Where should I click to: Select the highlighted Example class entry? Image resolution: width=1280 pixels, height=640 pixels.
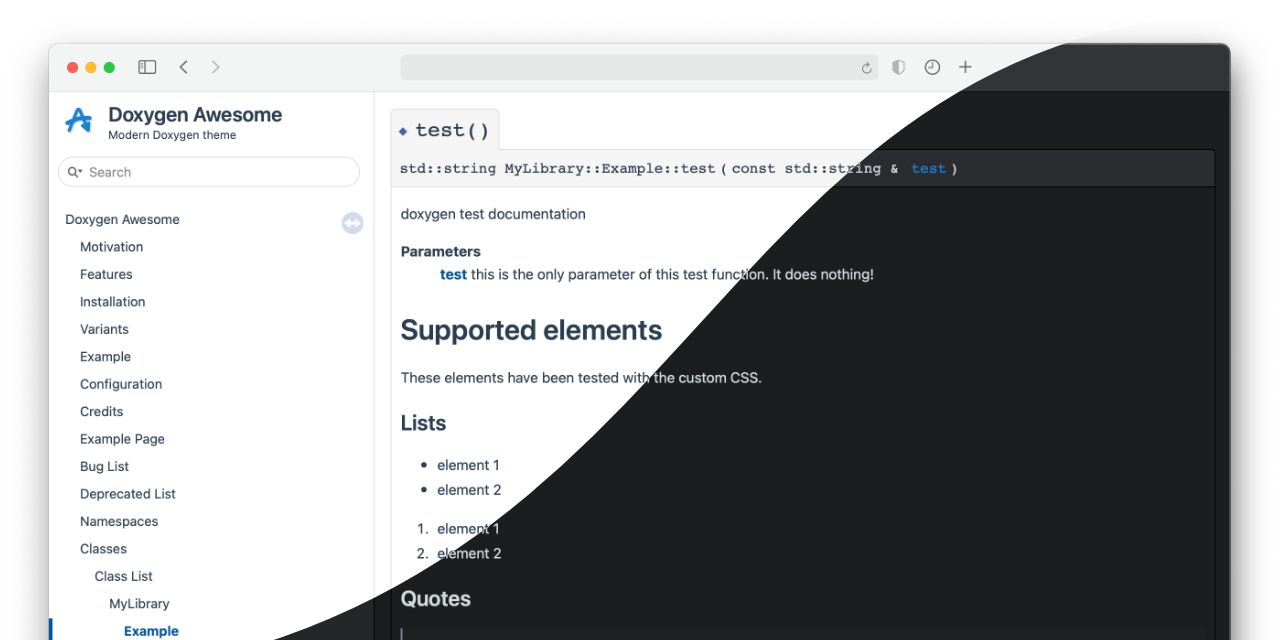click(151, 631)
